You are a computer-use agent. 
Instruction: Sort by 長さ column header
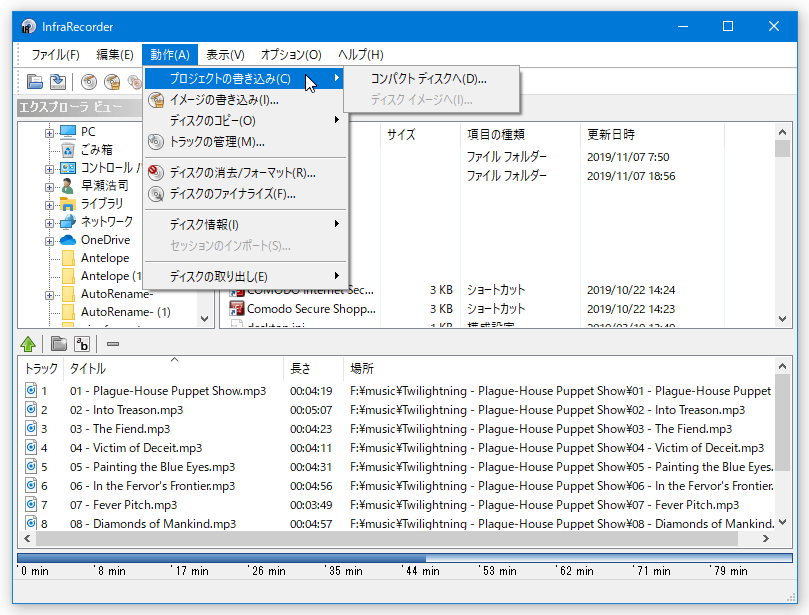pos(313,368)
